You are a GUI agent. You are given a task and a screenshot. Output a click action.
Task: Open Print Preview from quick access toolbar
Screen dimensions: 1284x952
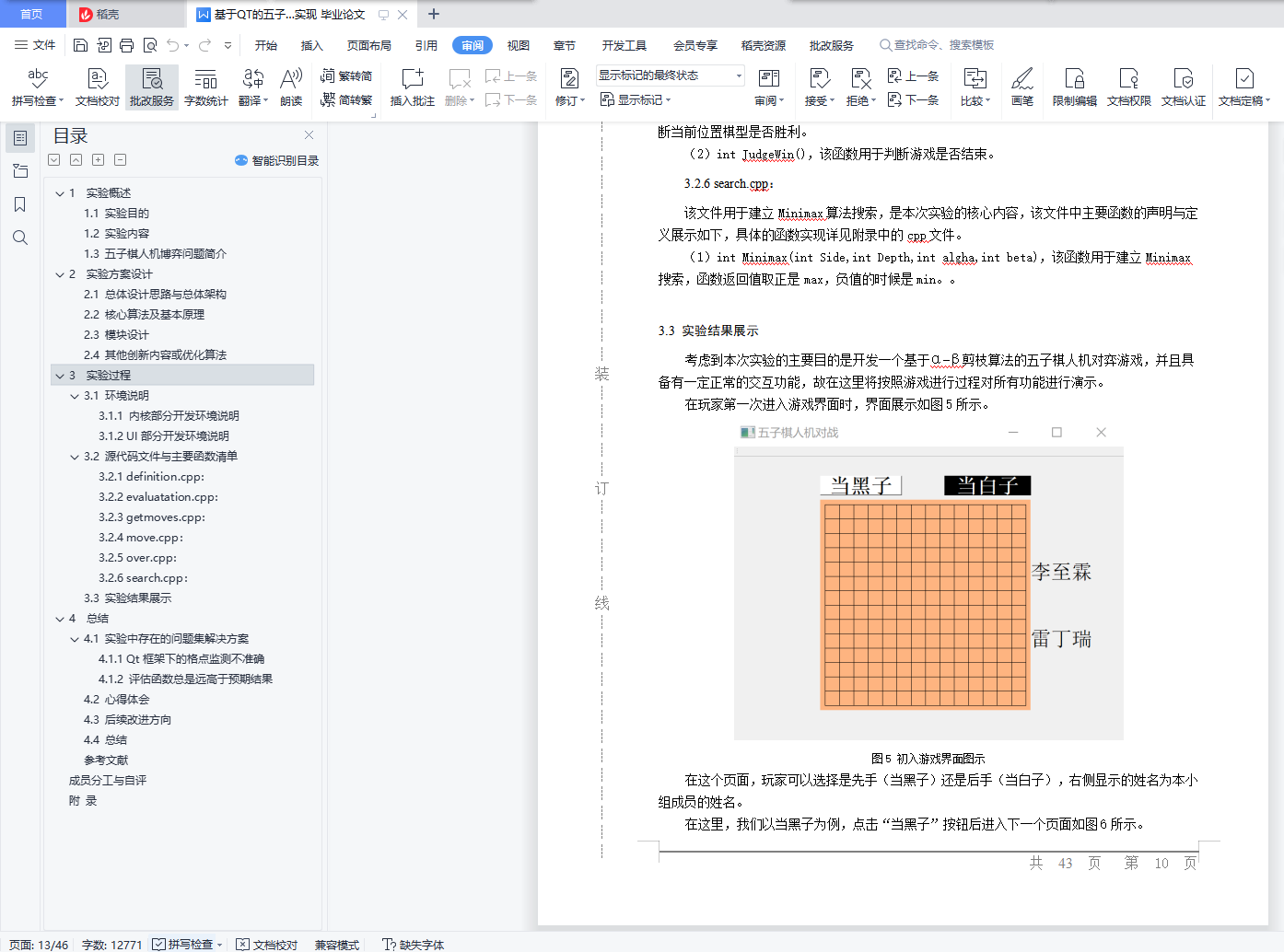coord(149,45)
